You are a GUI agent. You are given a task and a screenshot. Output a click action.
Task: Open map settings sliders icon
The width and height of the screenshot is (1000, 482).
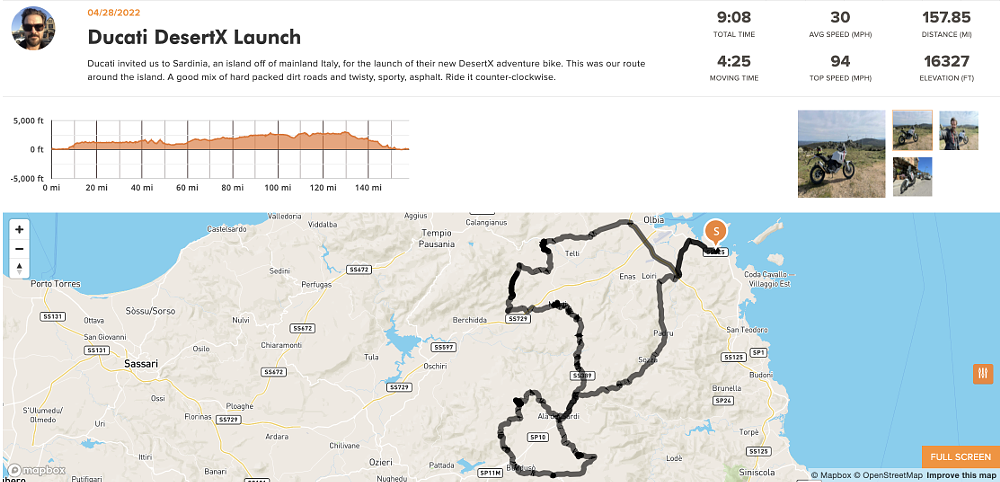(x=982, y=373)
